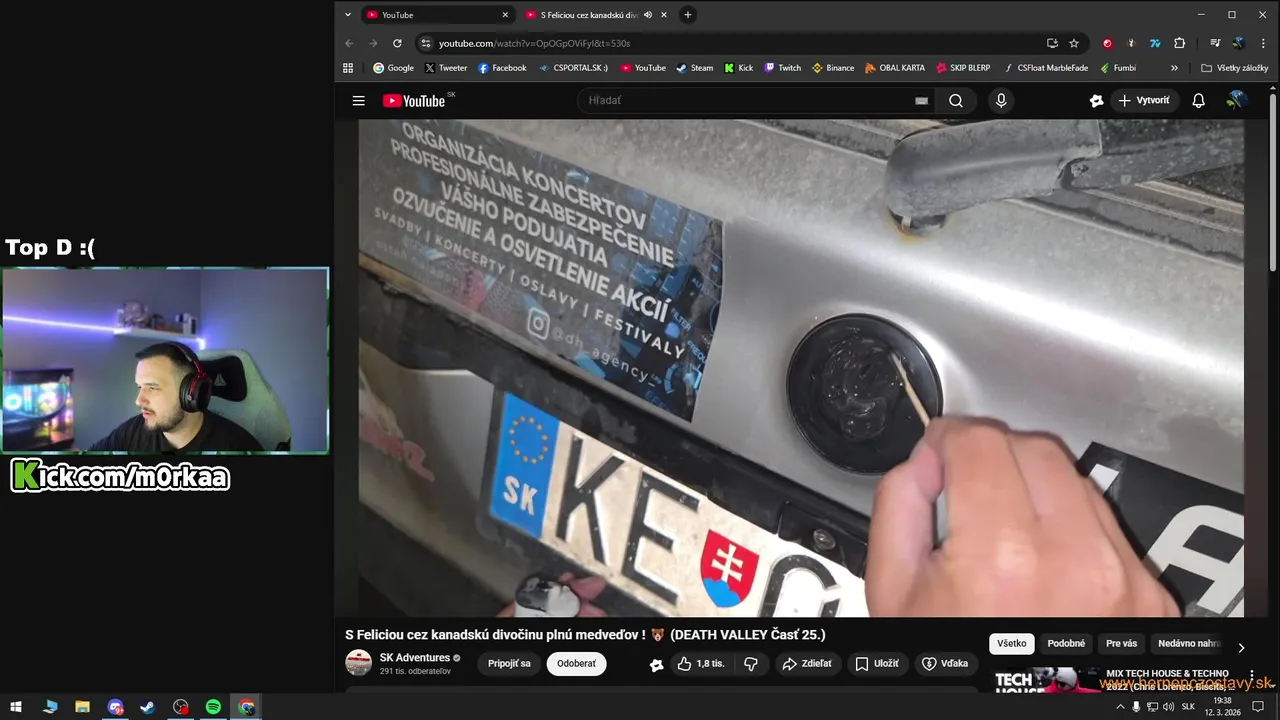This screenshot has height=720, width=1280.
Task: Close the first YouTube tab
Action: (x=505, y=15)
